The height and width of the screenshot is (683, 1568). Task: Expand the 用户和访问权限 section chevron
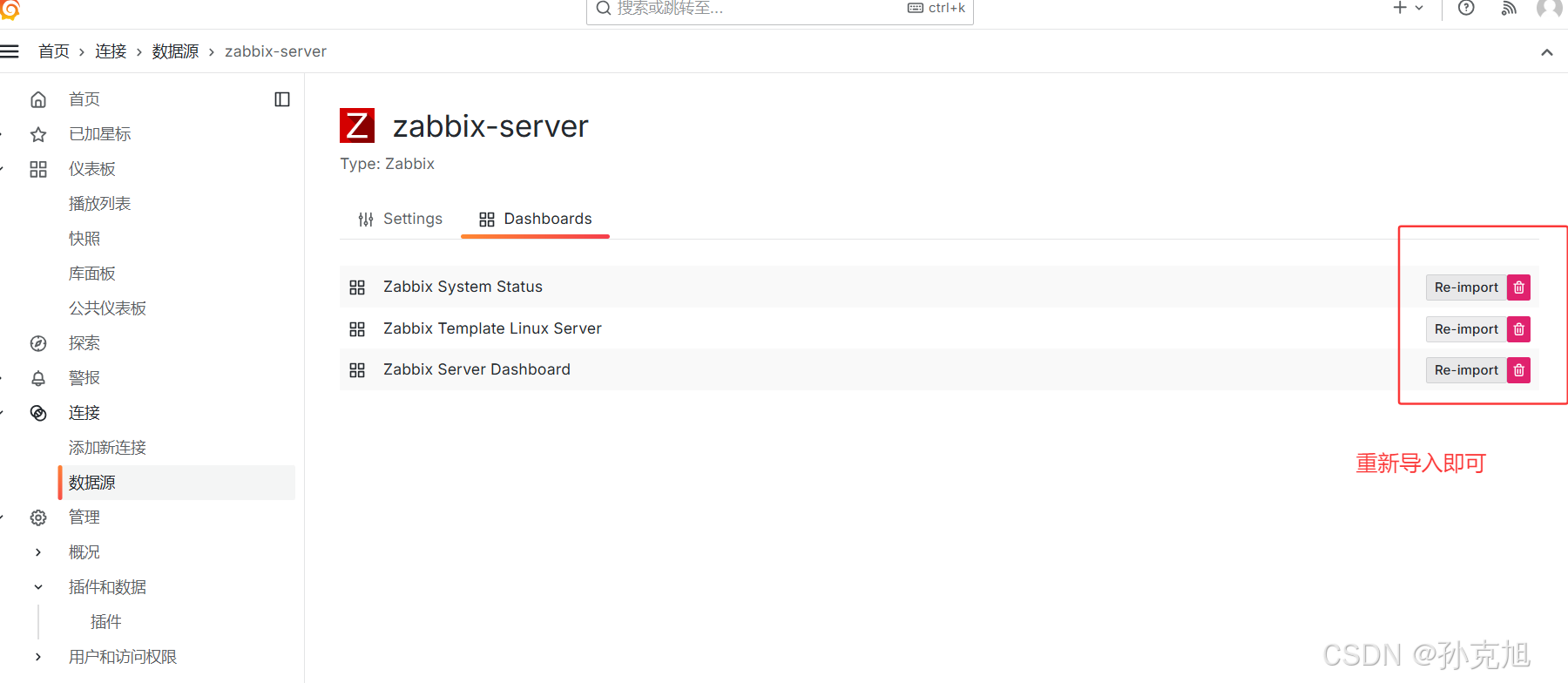(38, 657)
